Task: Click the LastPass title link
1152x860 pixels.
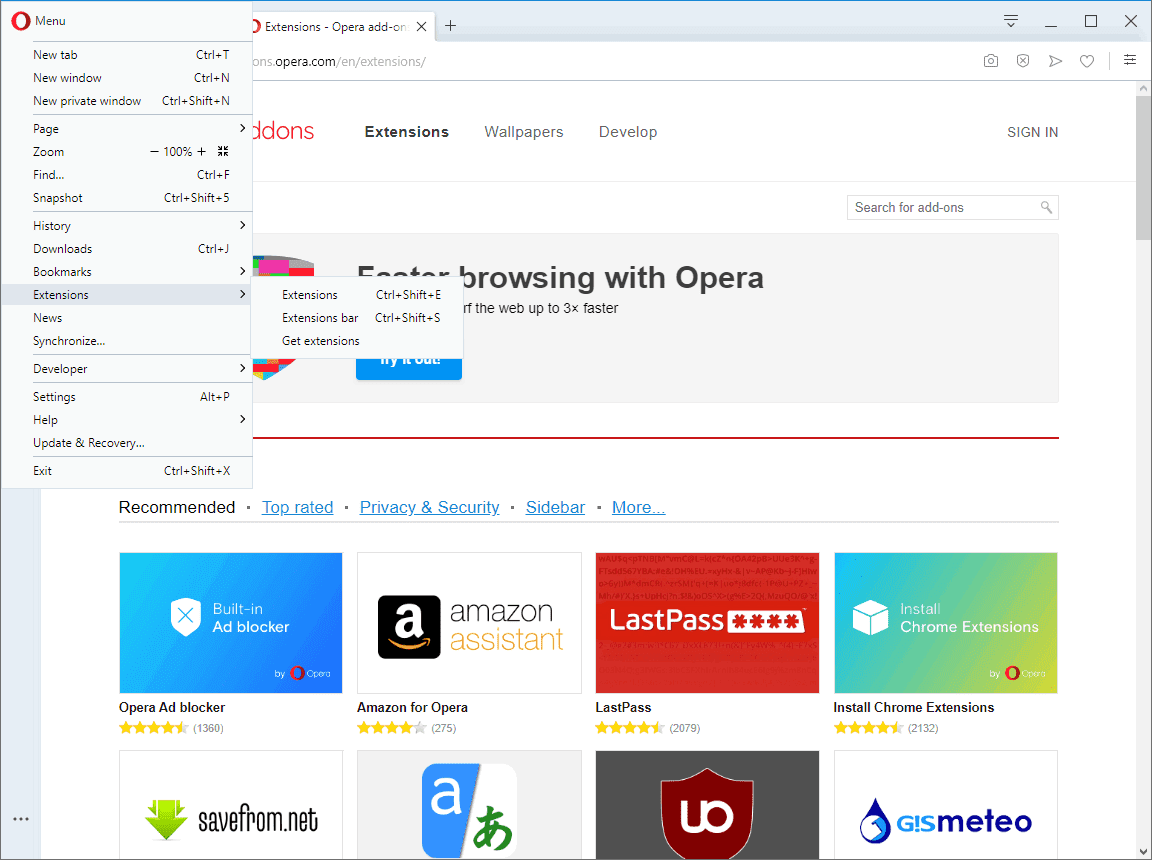Action: (x=623, y=707)
